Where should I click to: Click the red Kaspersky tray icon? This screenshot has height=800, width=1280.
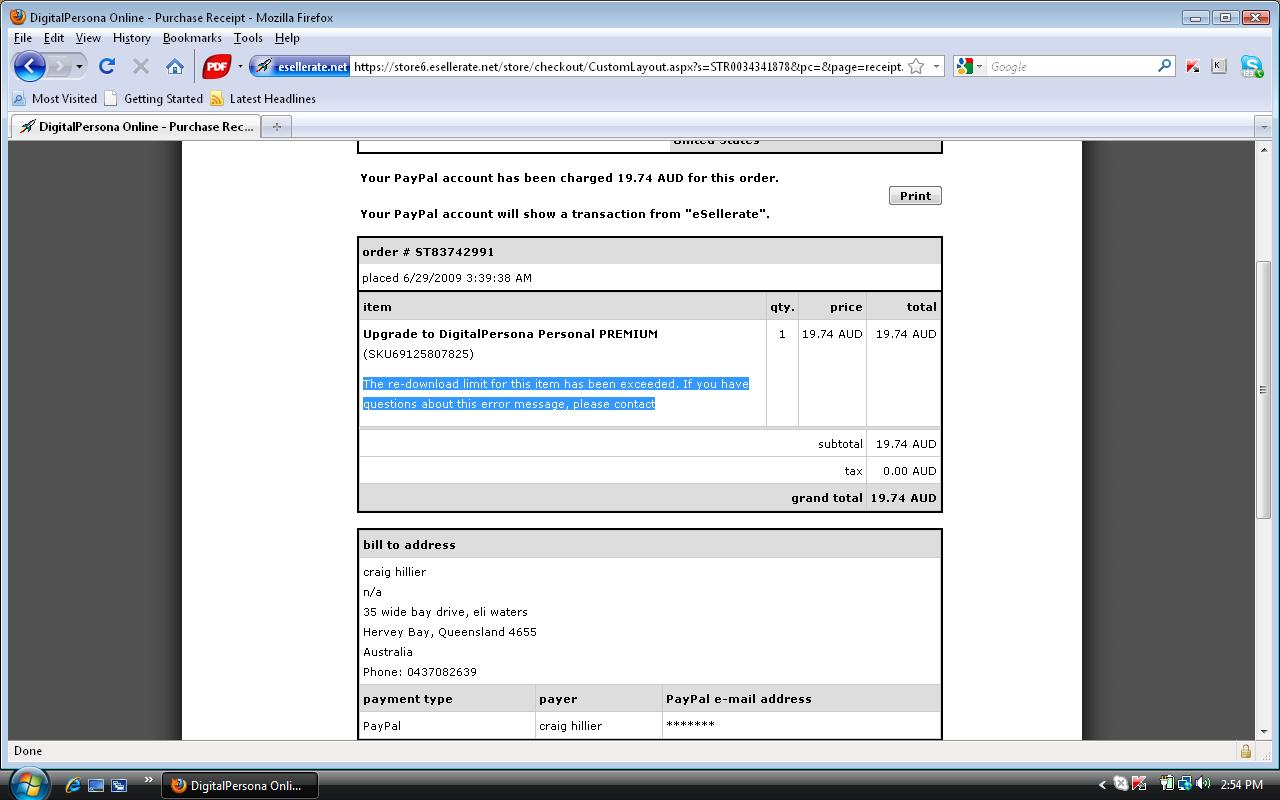[1138, 784]
